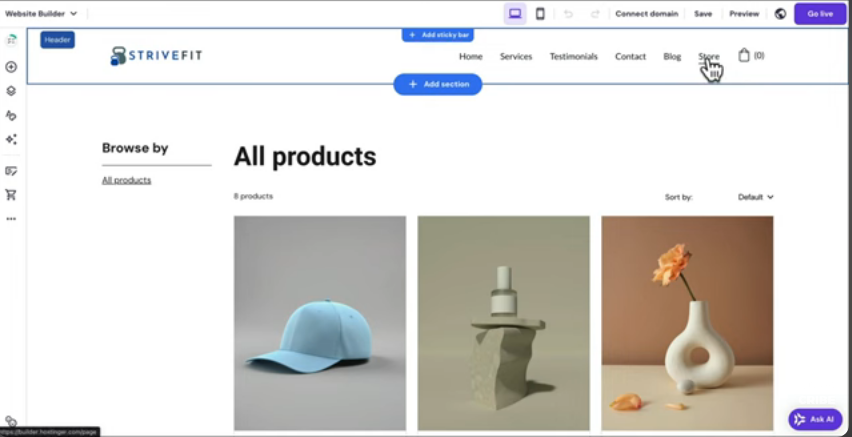Open the online store cart icon in sidebar
852x437 pixels.
pyautogui.click(x=11, y=195)
